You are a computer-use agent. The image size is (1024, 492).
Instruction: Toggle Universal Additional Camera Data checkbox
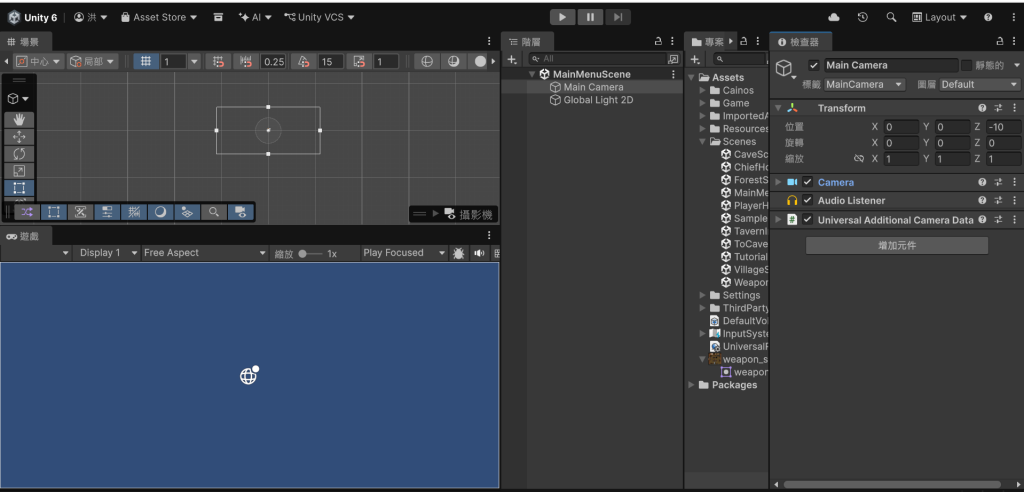[808, 220]
